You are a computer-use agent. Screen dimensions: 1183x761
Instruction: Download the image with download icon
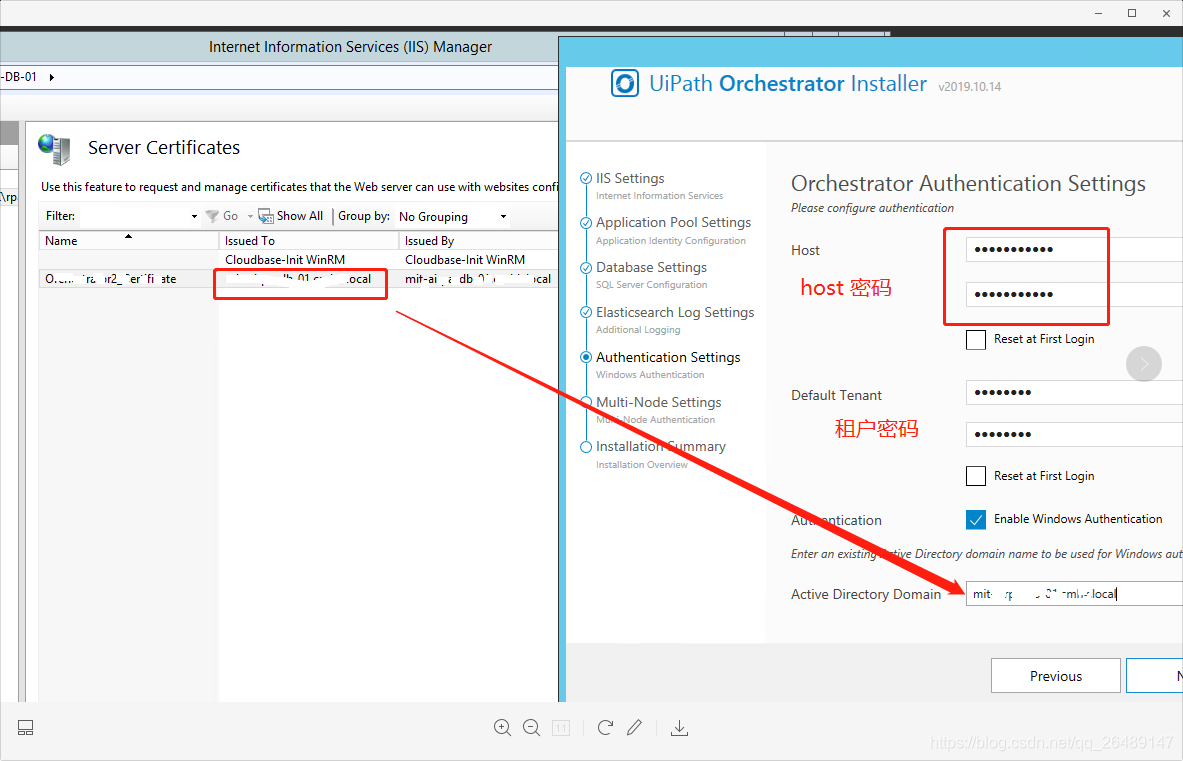point(679,728)
